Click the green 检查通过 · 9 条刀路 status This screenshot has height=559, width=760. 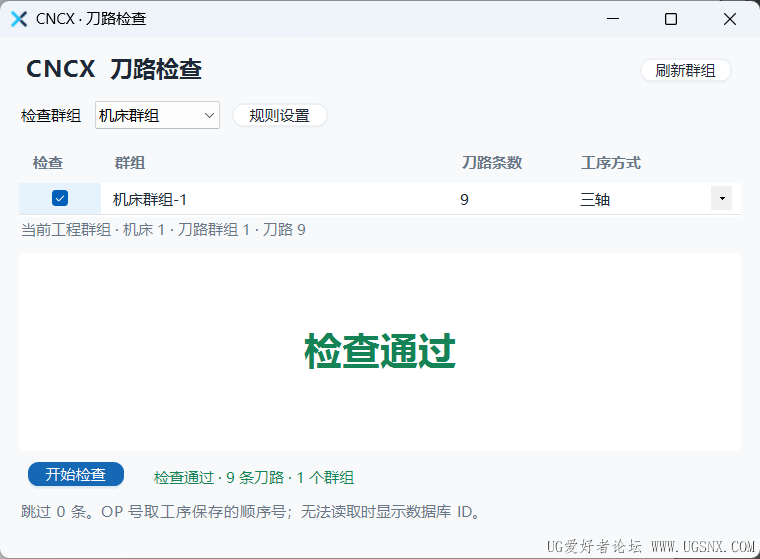[x=254, y=478]
